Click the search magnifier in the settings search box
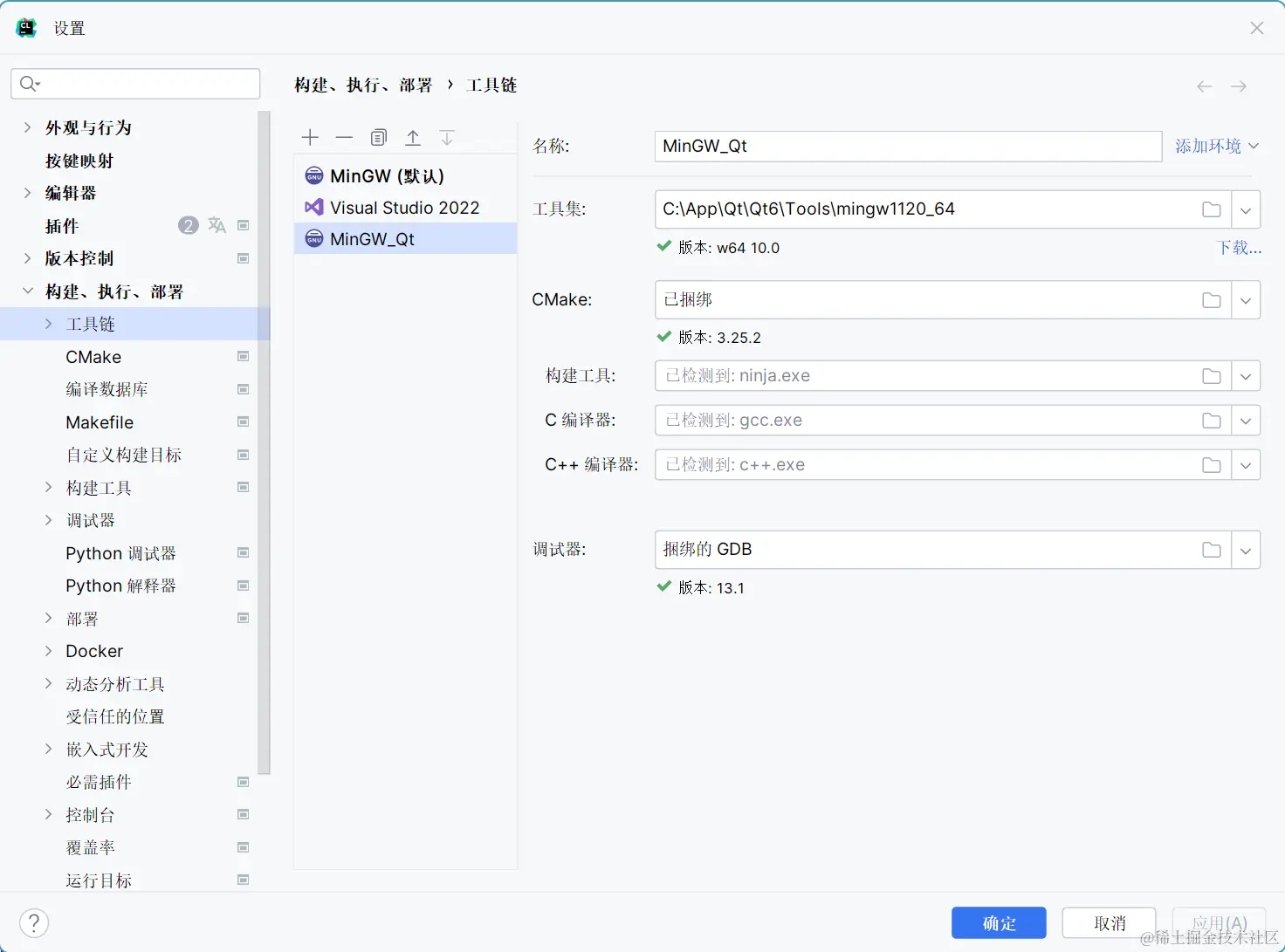The height and width of the screenshot is (952, 1285). tap(29, 83)
